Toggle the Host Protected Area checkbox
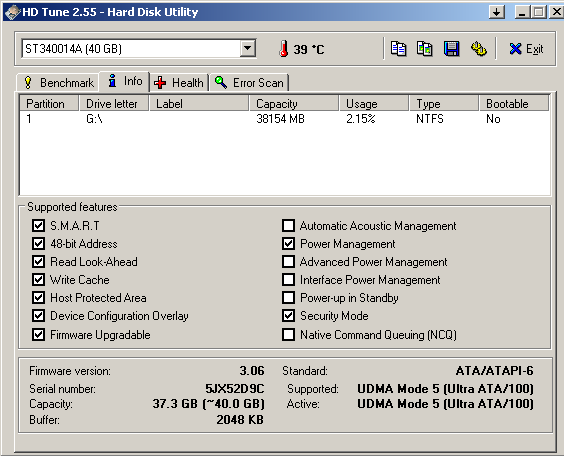This screenshot has height=456, width=564. tap(38, 297)
